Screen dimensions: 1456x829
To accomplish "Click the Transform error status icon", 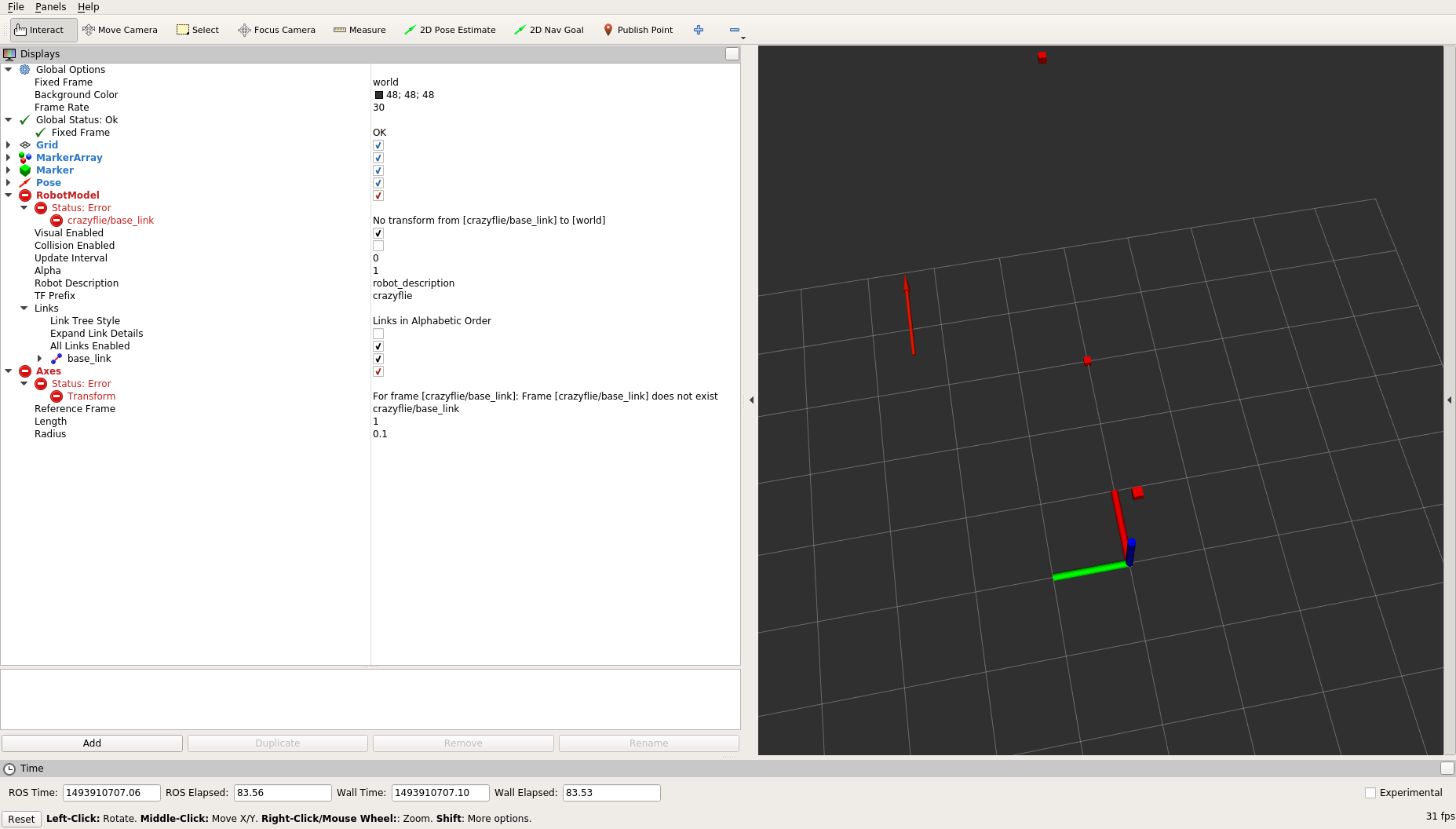I will click(x=57, y=396).
